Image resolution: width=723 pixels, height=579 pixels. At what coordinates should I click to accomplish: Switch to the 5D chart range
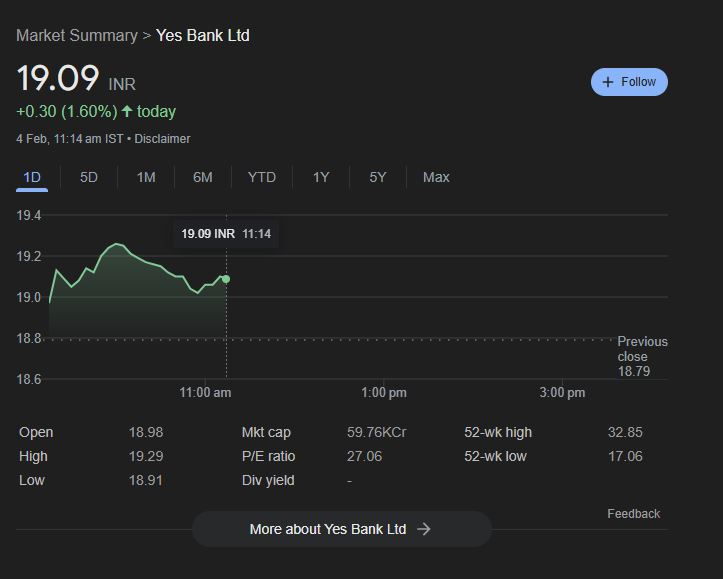click(89, 177)
